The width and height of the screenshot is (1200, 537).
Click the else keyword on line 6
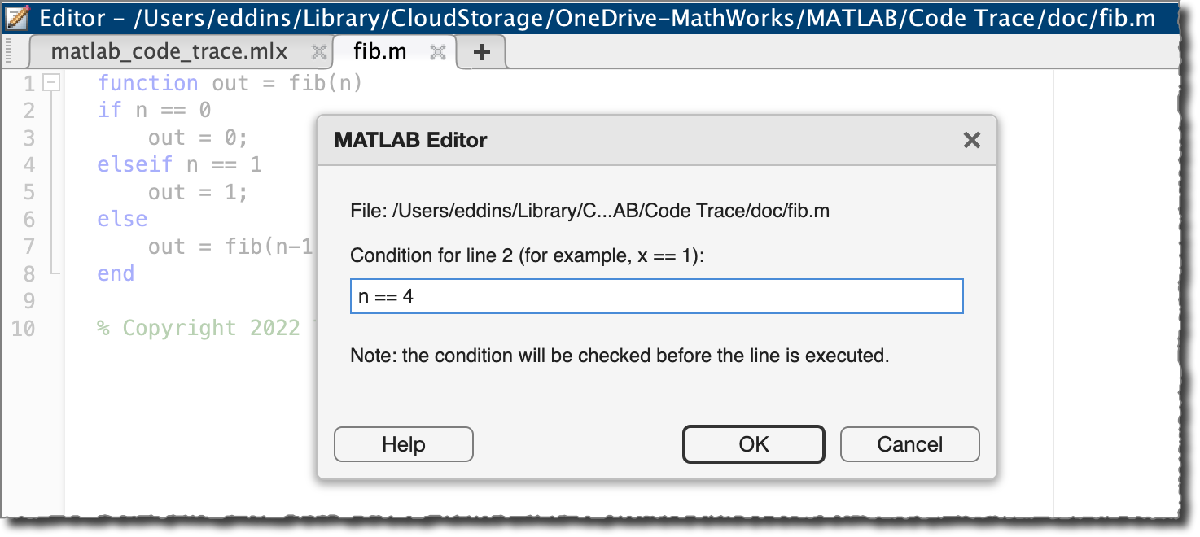click(122, 219)
